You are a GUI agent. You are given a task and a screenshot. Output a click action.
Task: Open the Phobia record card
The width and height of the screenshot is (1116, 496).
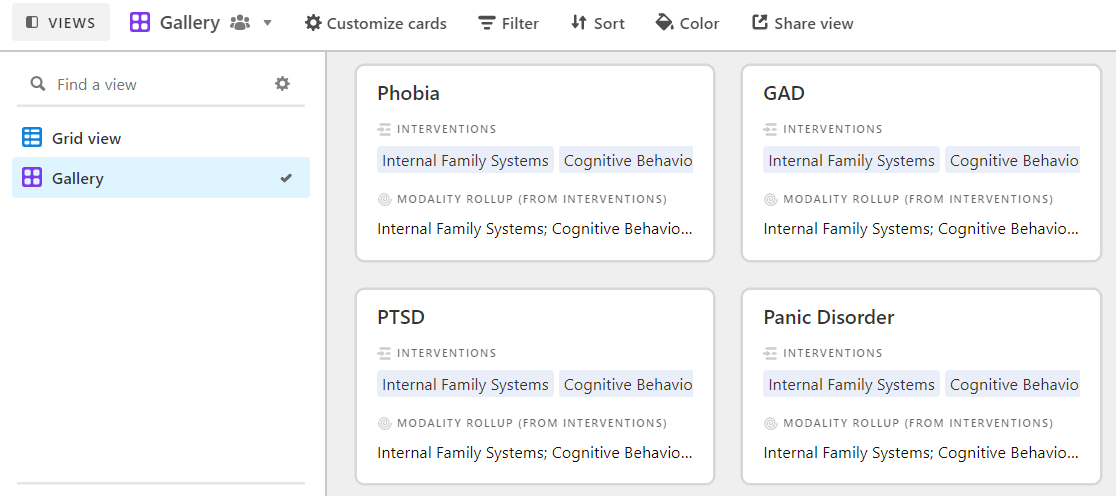535,163
